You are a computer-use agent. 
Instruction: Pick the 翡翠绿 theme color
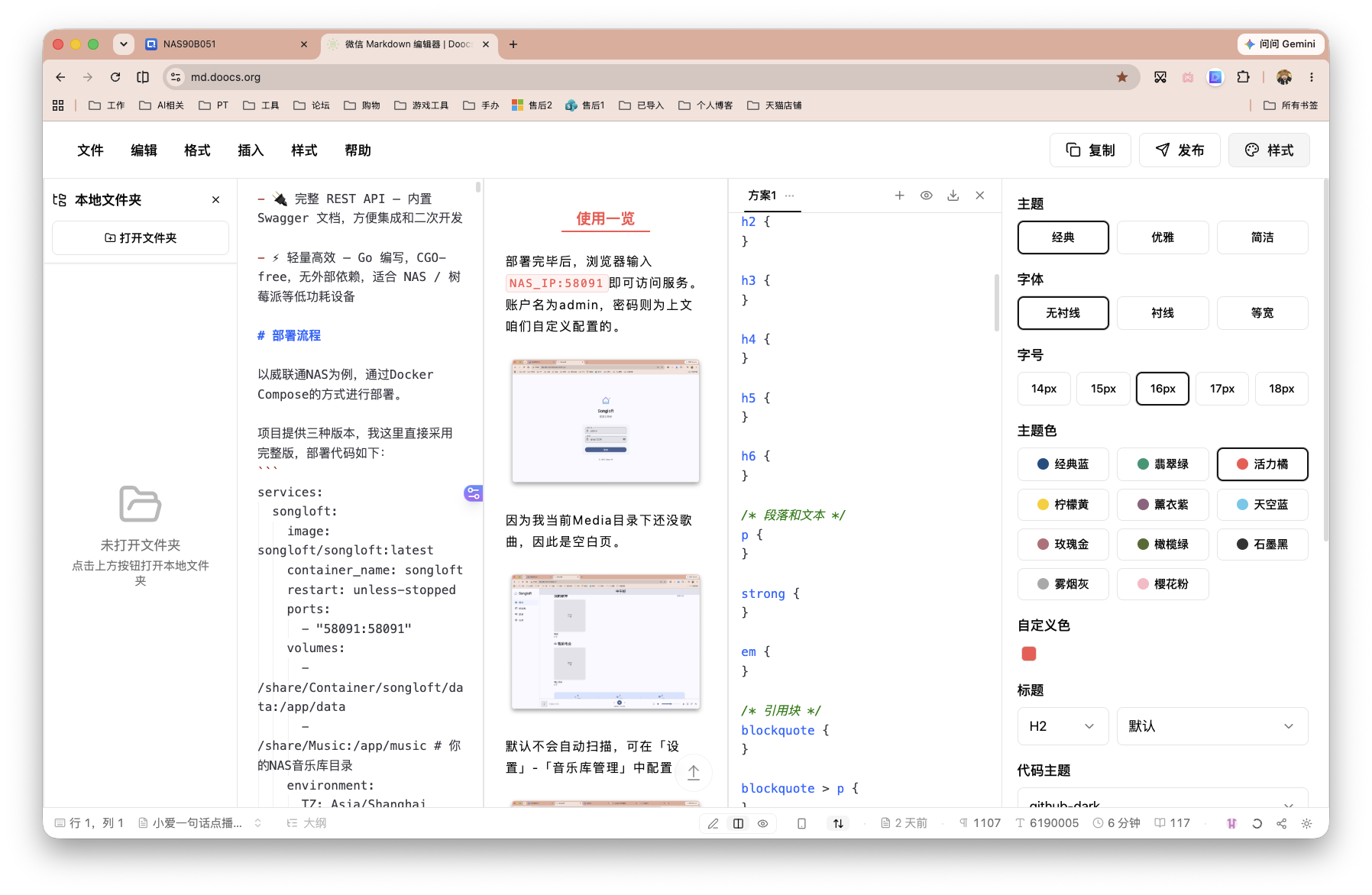[x=1163, y=464]
